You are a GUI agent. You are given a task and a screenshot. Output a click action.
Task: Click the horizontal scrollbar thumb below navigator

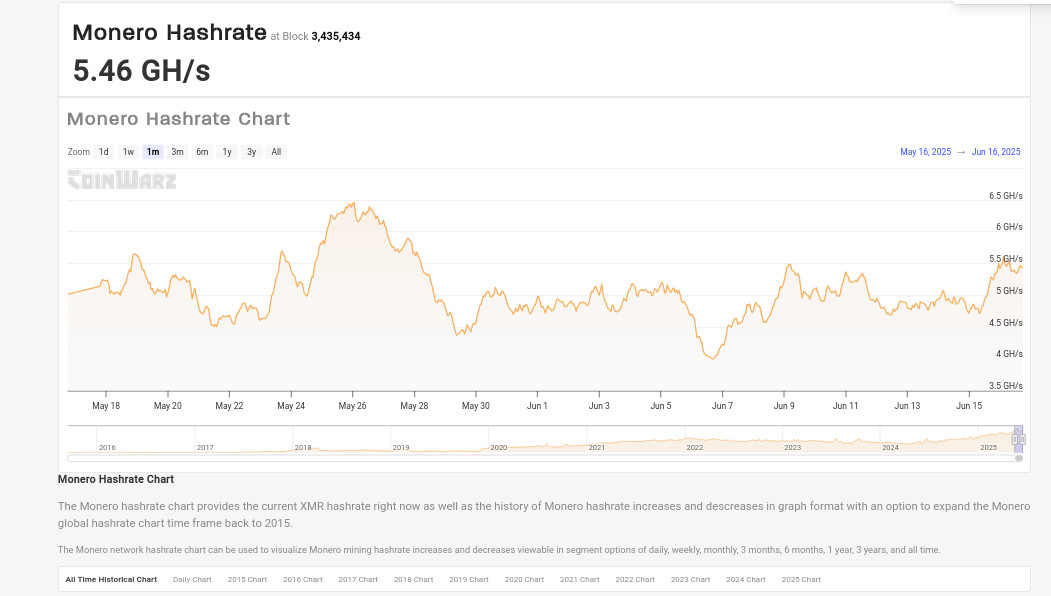1019,459
